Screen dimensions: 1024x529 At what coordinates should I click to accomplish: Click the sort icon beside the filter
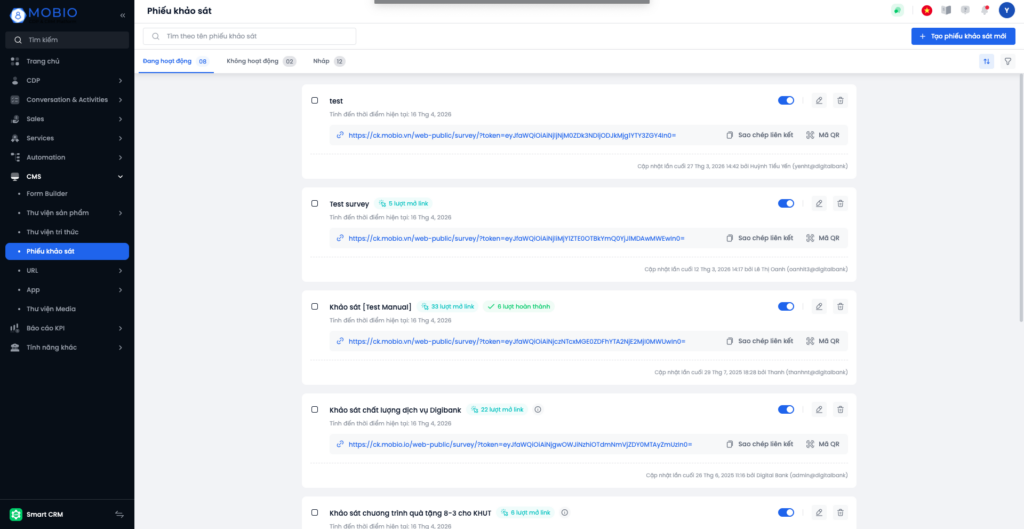coord(987,61)
